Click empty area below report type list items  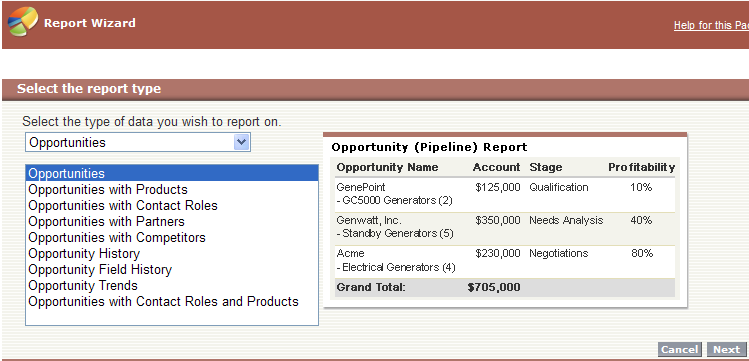coord(172,317)
